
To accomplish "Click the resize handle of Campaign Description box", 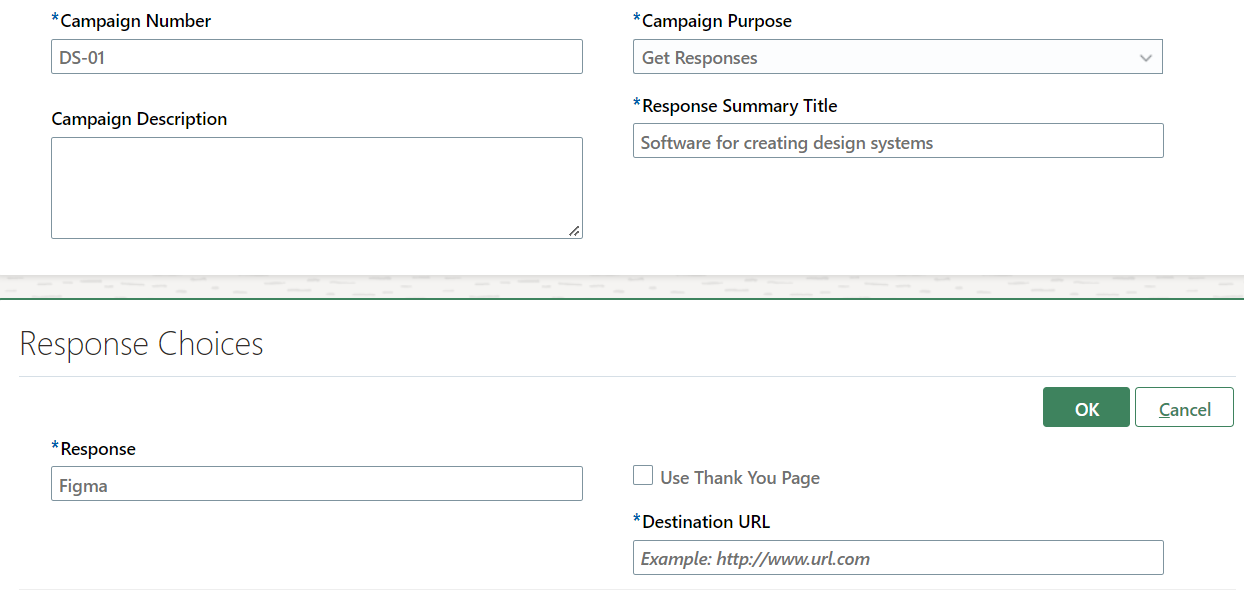I will (574, 230).
